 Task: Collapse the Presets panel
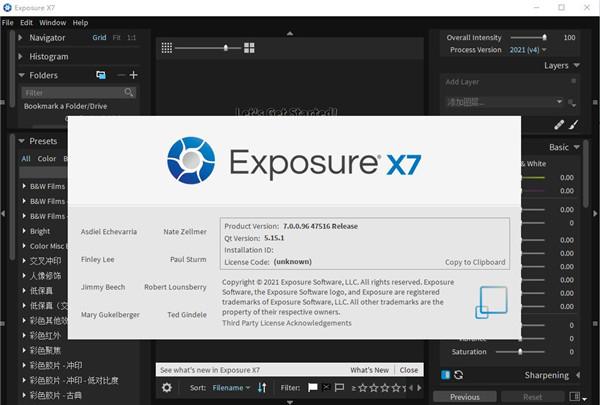[21, 141]
